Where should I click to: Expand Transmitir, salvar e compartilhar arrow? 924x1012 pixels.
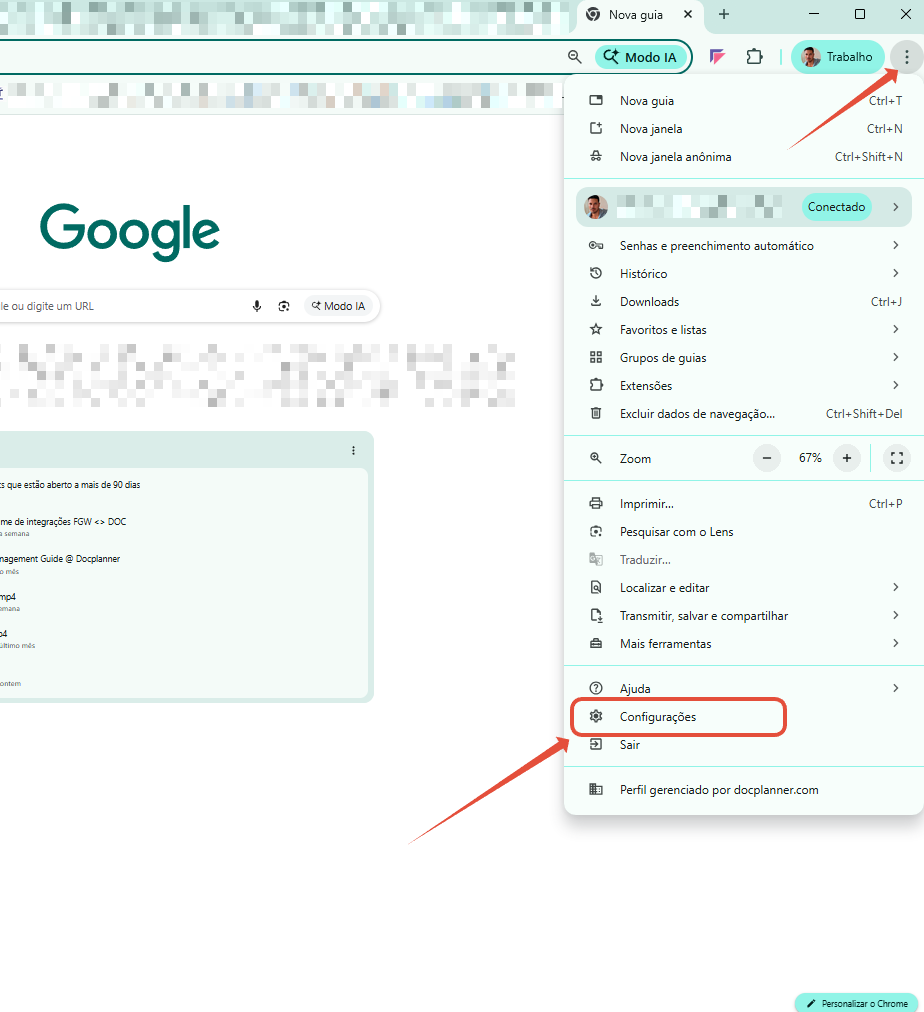coord(896,615)
